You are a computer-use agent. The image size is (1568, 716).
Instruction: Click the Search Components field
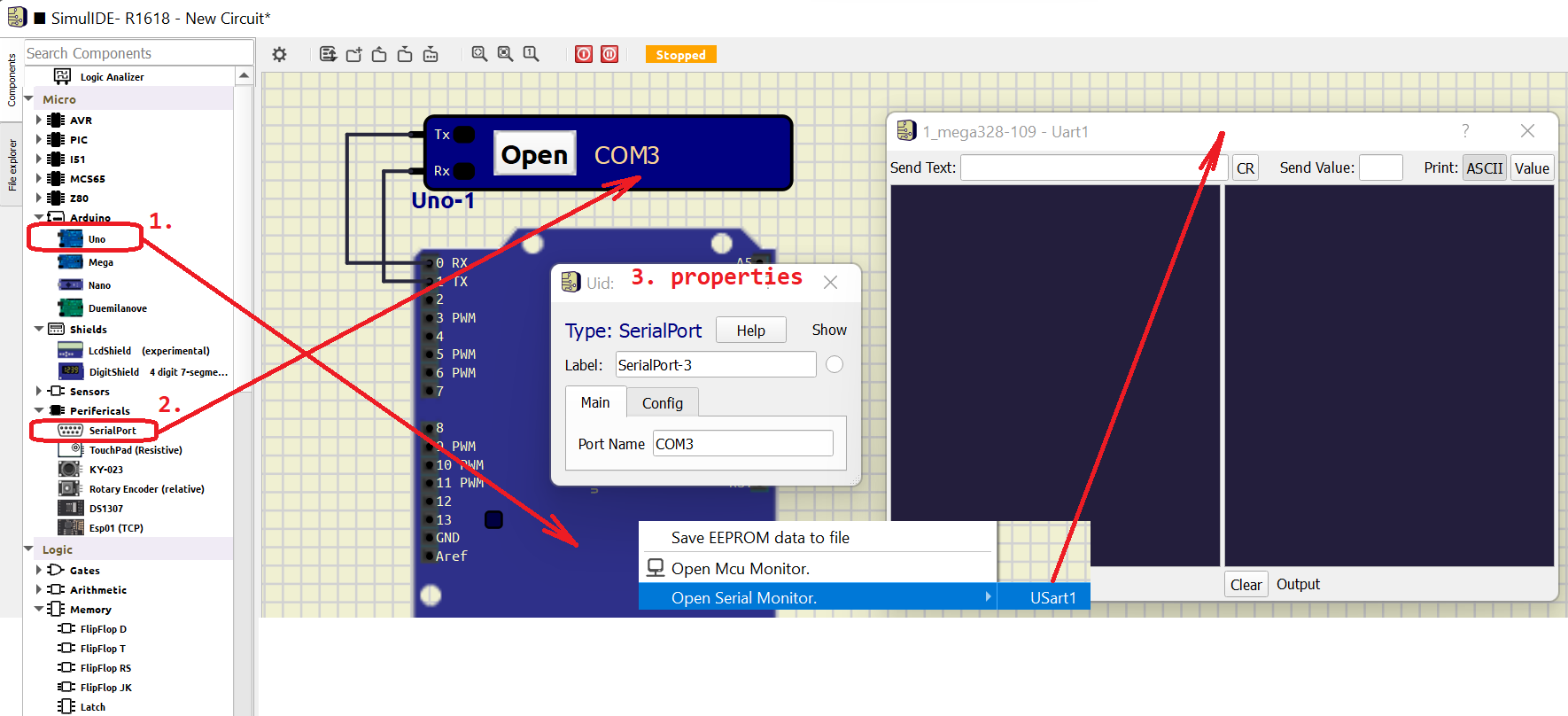(x=138, y=53)
